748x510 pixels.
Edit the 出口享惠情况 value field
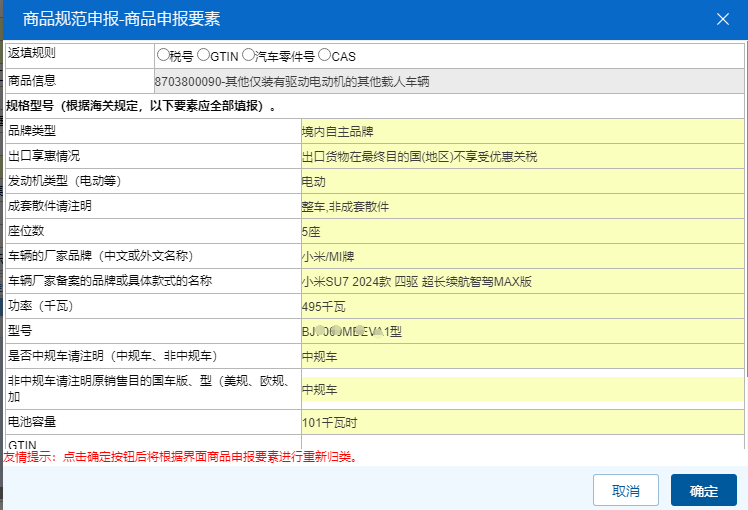pyautogui.click(x=521, y=156)
